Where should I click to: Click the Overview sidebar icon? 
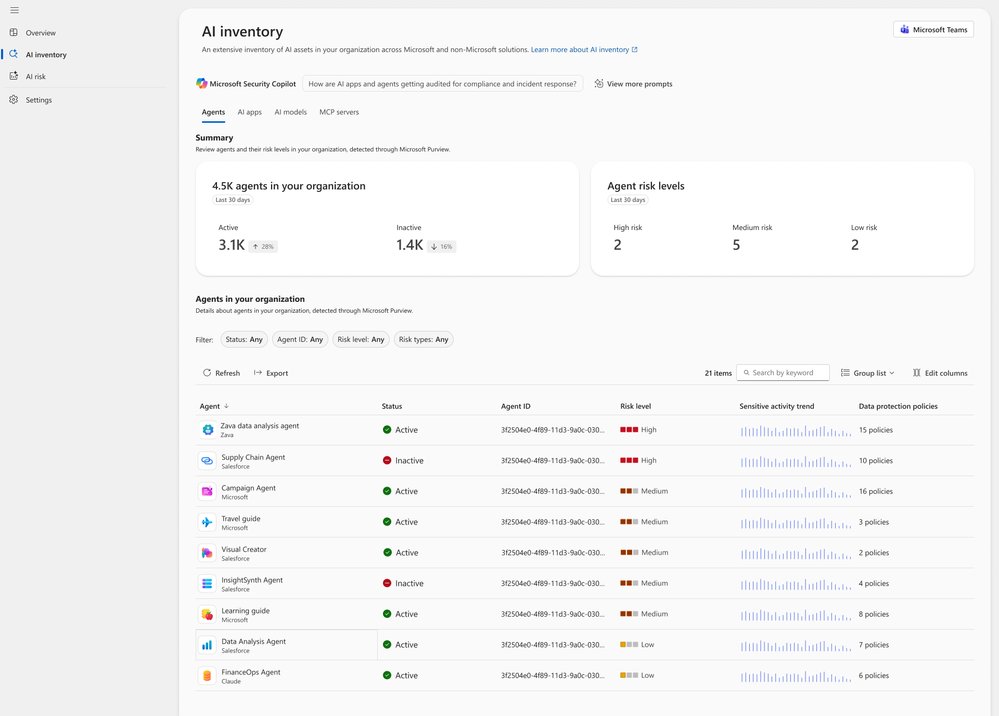13,32
